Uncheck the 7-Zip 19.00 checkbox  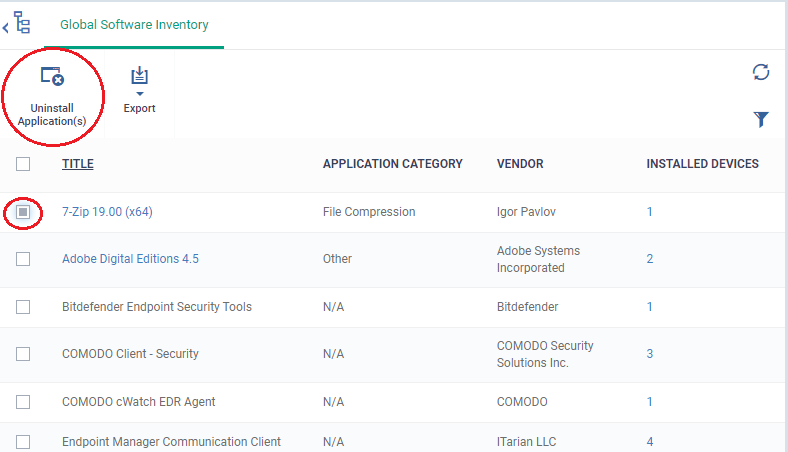click(x=23, y=212)
